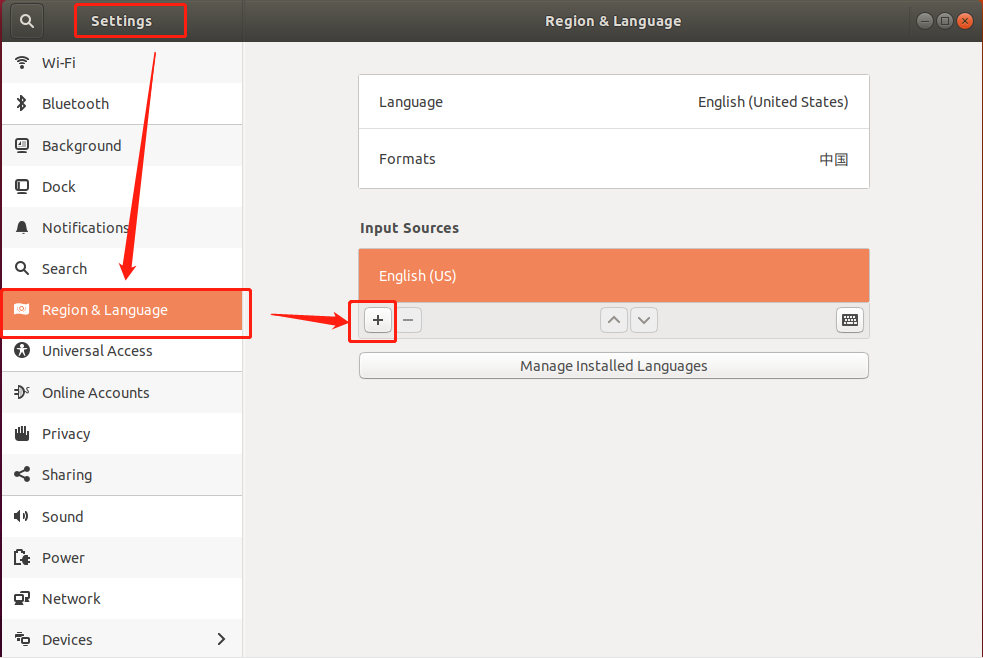Select Network in the sidebar
This screenshot has width=983, height=658.
[x=122, y=598]
